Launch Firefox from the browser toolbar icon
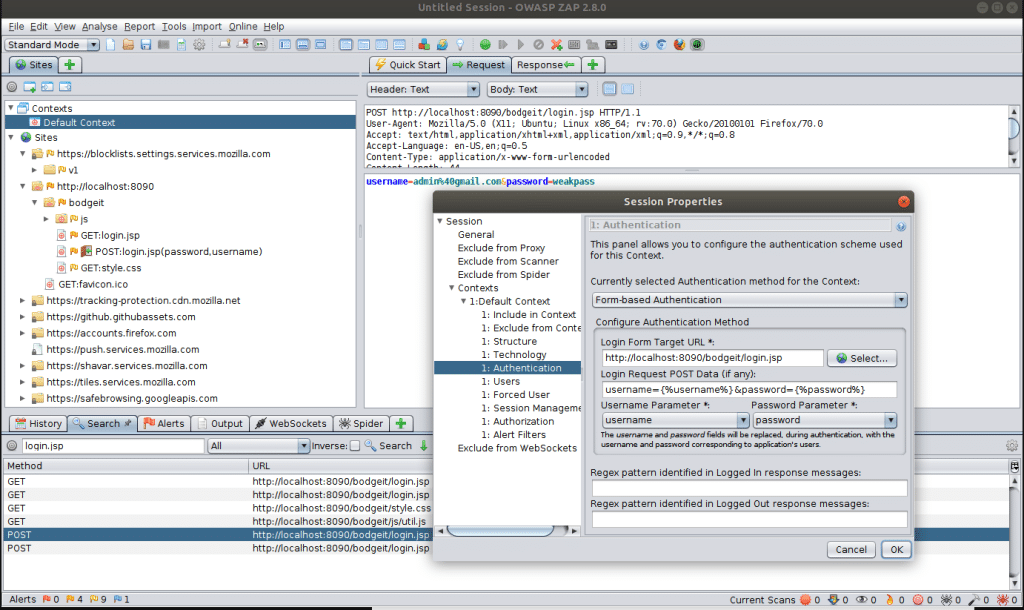The image size is (1024, 610). (678, 44)
